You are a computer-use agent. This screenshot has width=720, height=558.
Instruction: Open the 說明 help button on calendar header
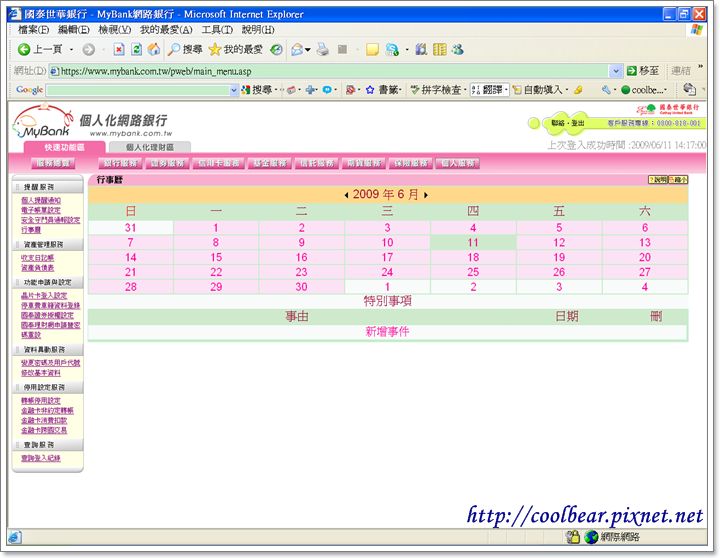point(658,180)
